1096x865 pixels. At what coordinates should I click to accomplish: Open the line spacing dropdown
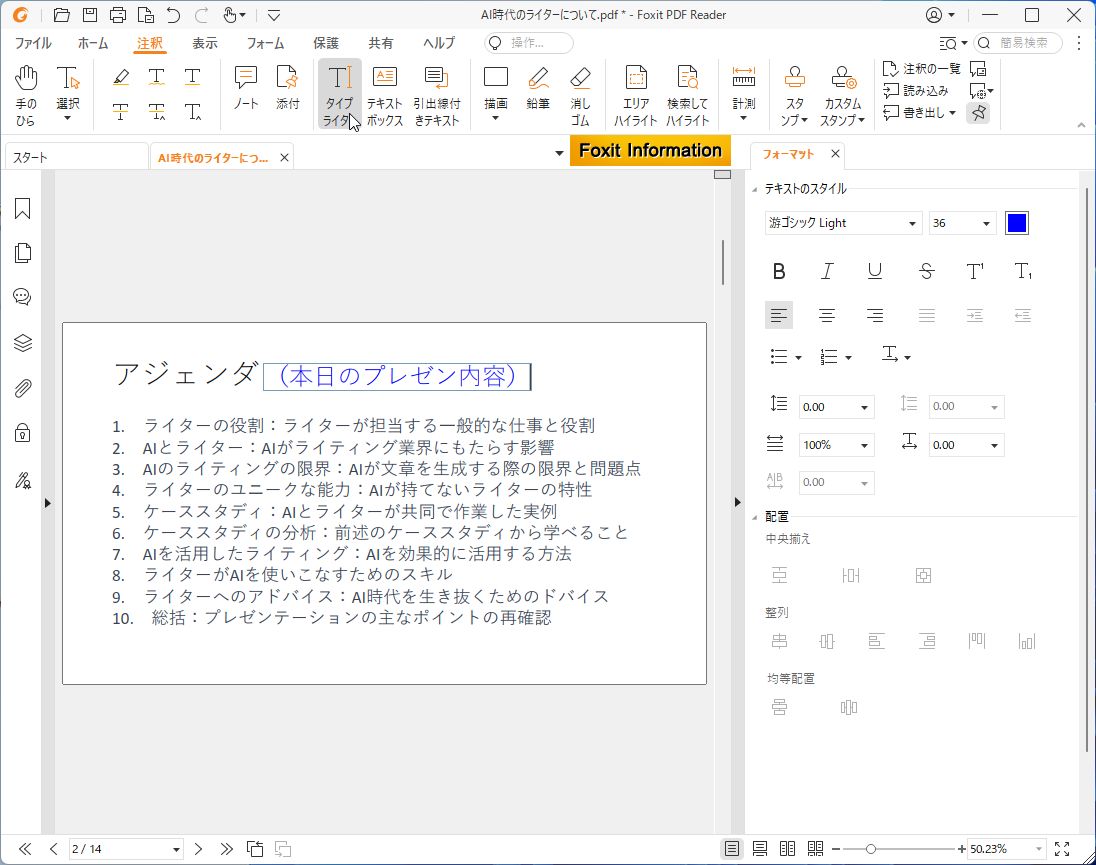[x=864, y=407]
